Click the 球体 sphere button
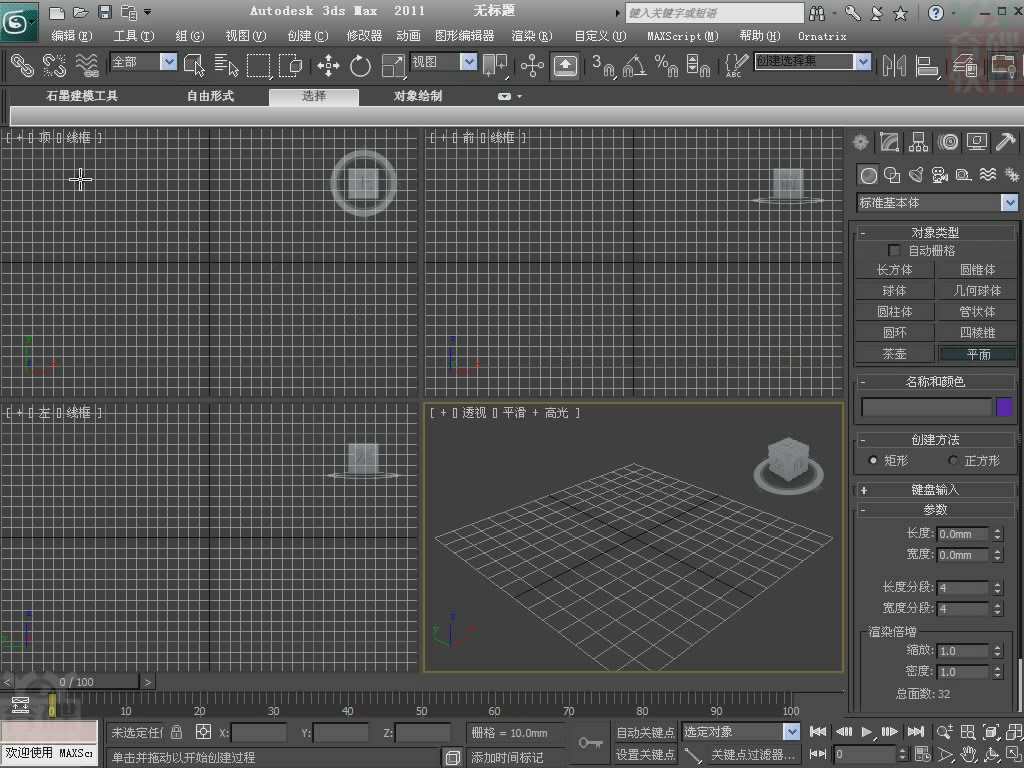The height and width of the screenshot is (768, 1024). coord(895,291)
